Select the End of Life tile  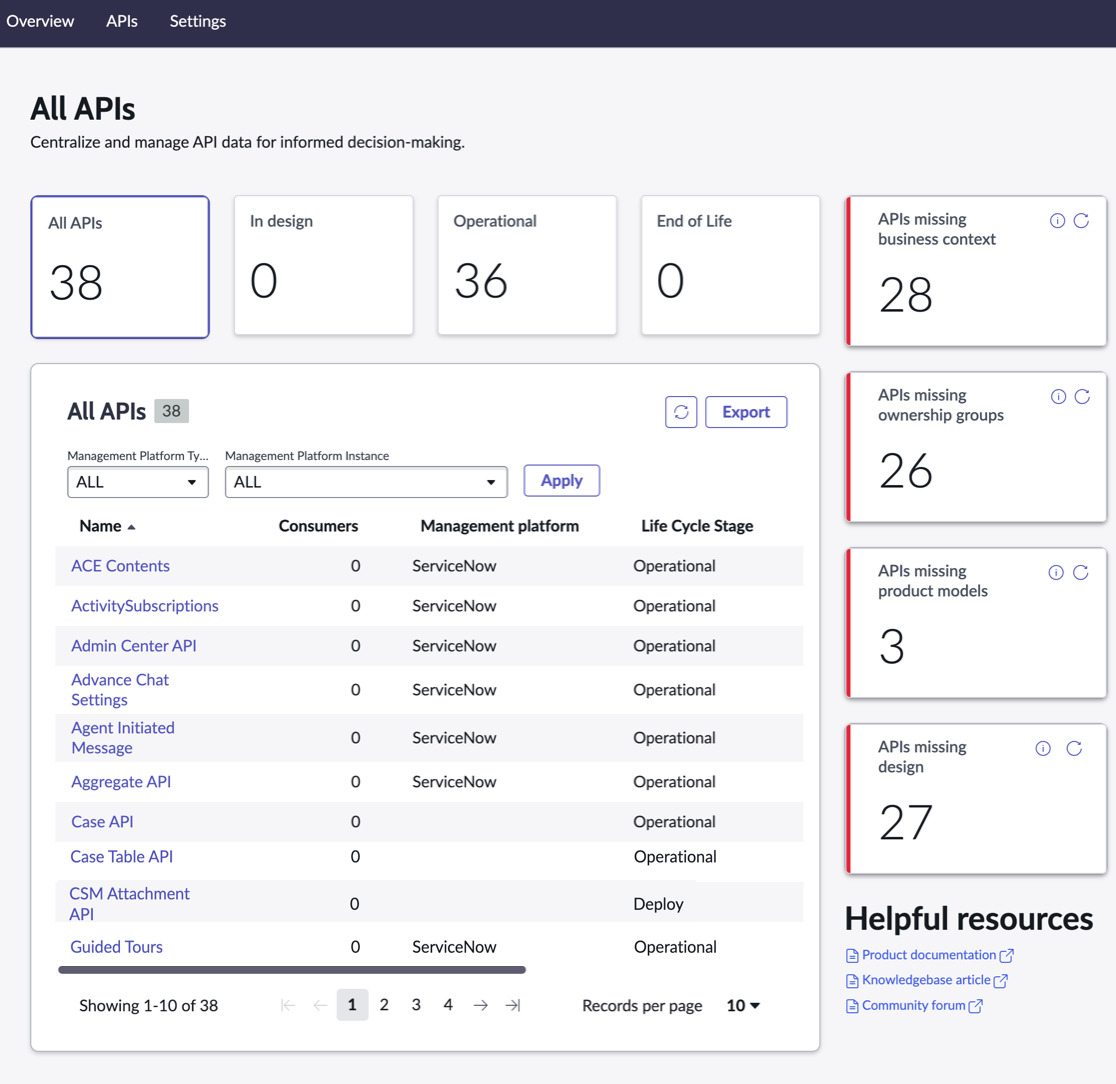730,265
